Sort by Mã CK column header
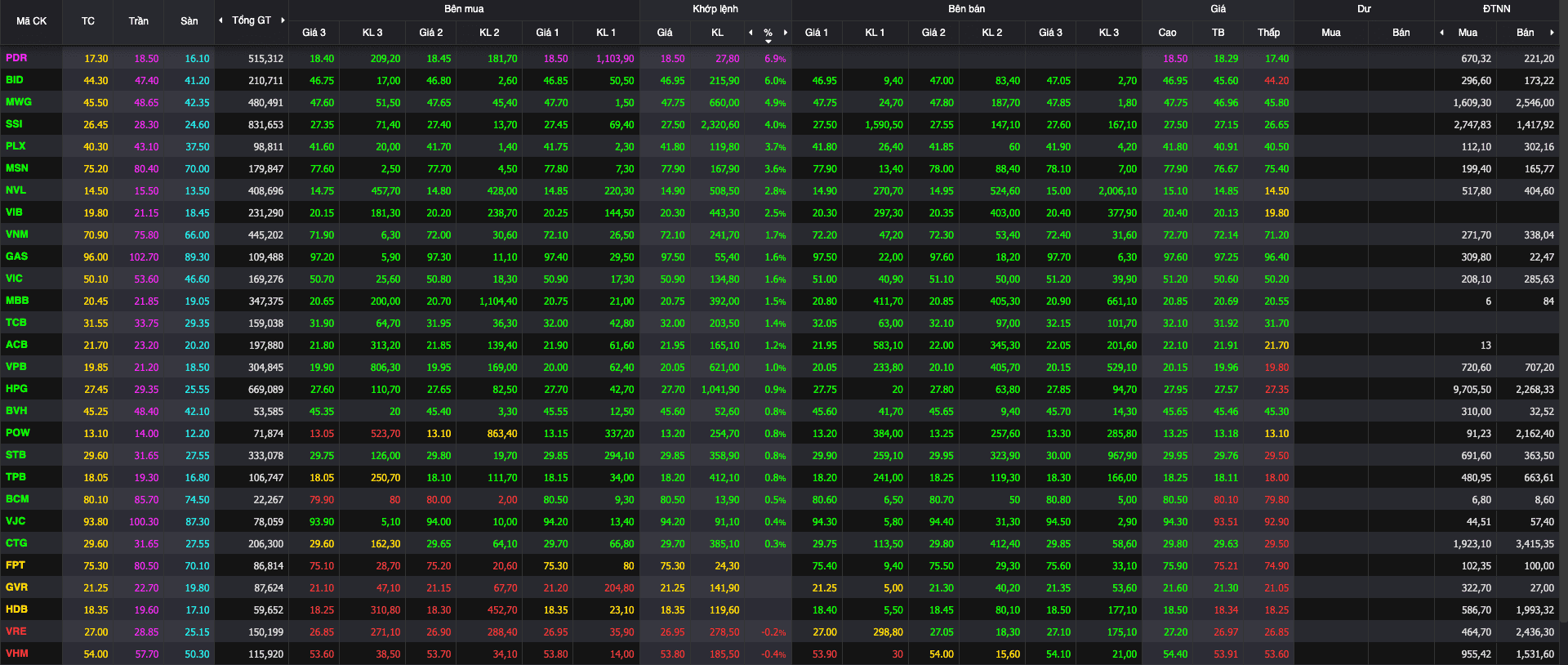 click(x=32, y=21)
